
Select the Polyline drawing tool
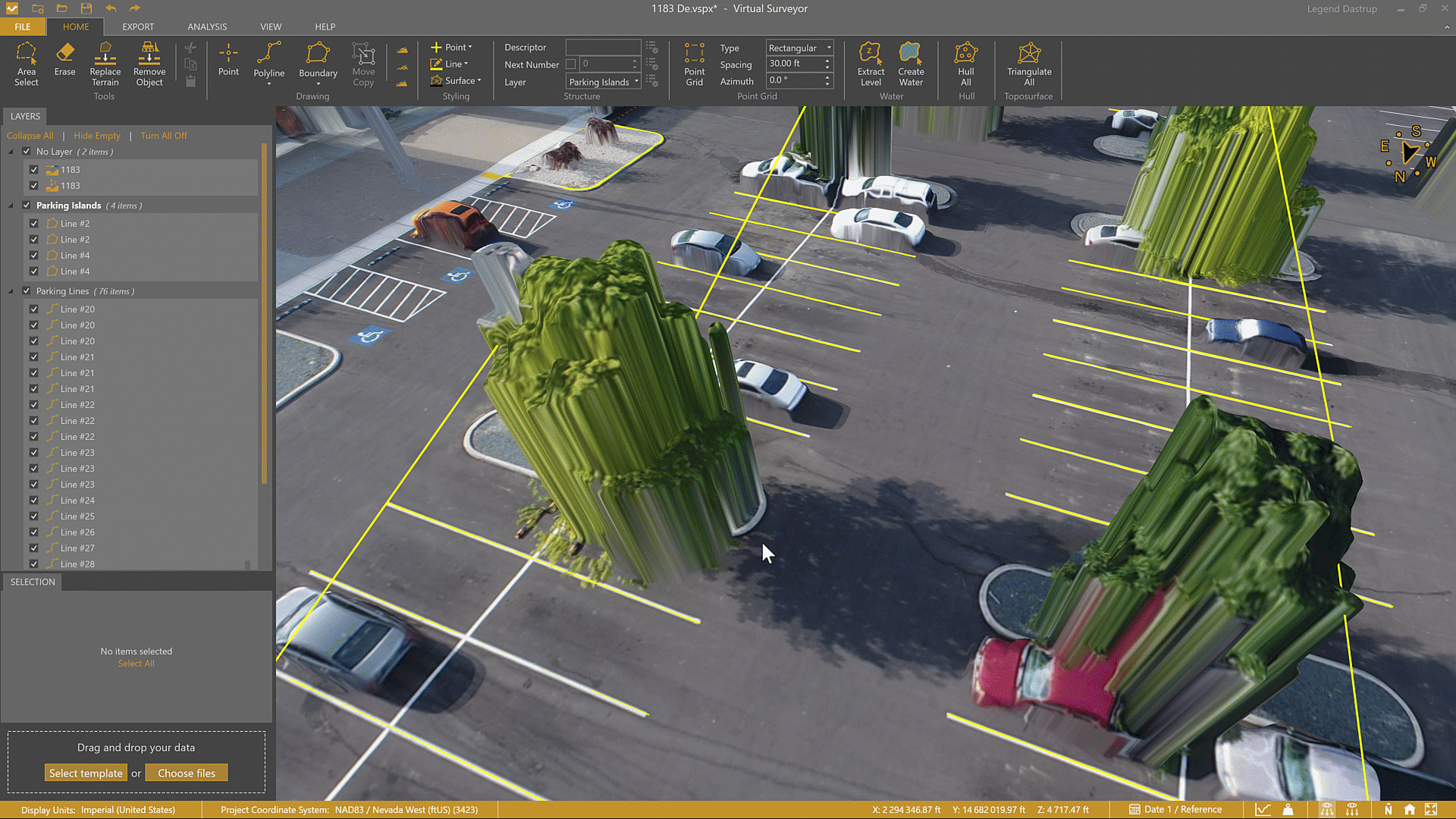(268, 60)
